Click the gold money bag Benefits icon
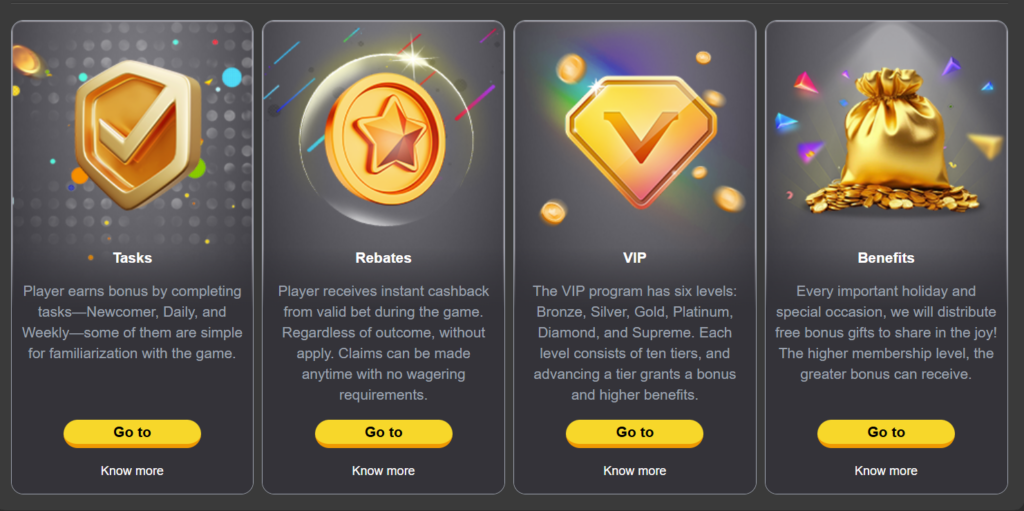Screen dimensions: 1024x511 pos(895,140)
